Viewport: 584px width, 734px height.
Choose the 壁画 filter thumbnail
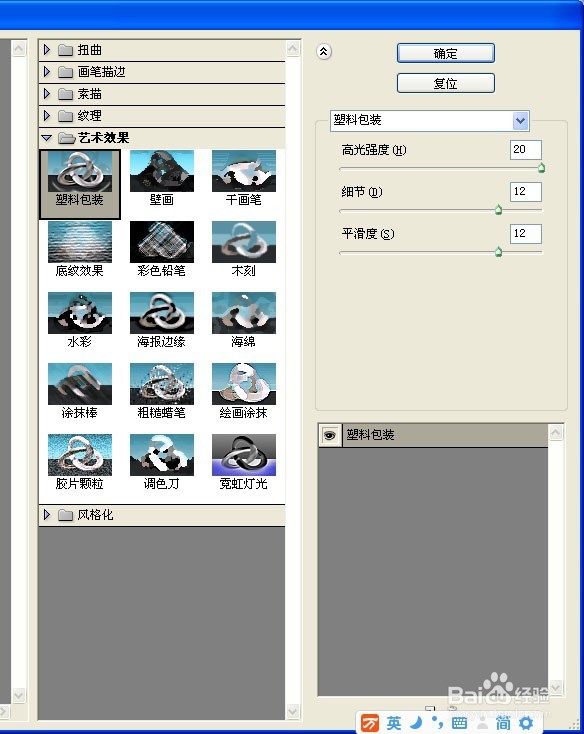tap(162, 171)
